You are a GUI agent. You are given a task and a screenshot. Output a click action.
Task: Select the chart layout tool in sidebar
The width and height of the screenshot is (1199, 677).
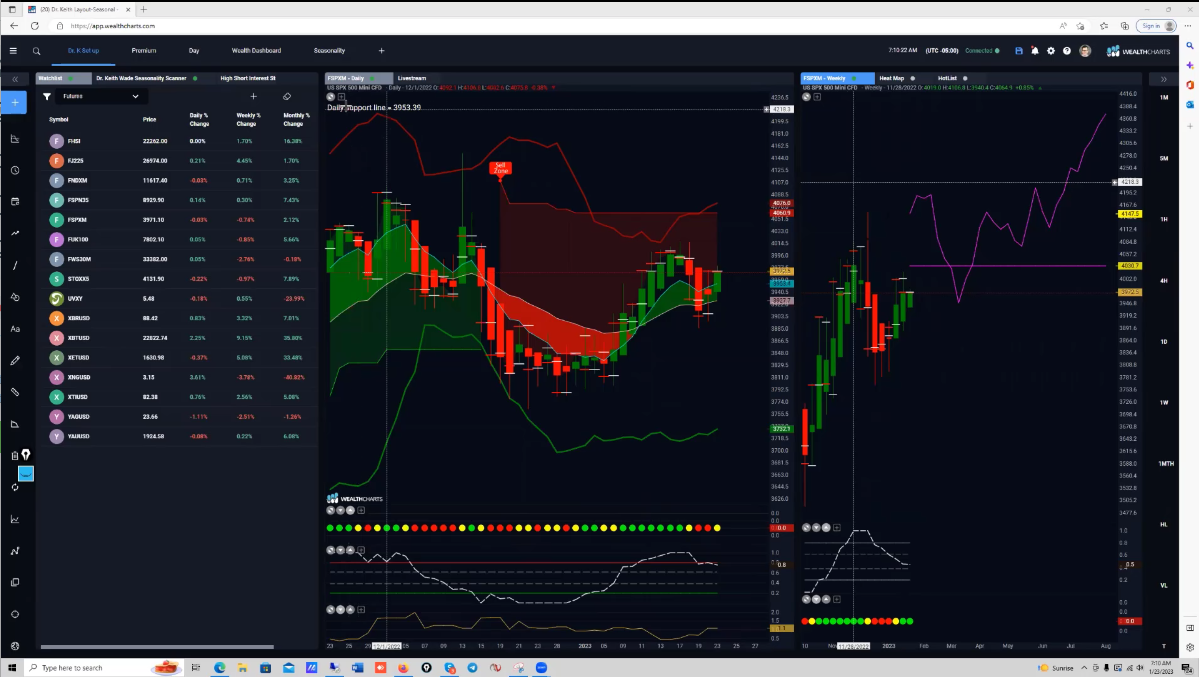point(15,139)
